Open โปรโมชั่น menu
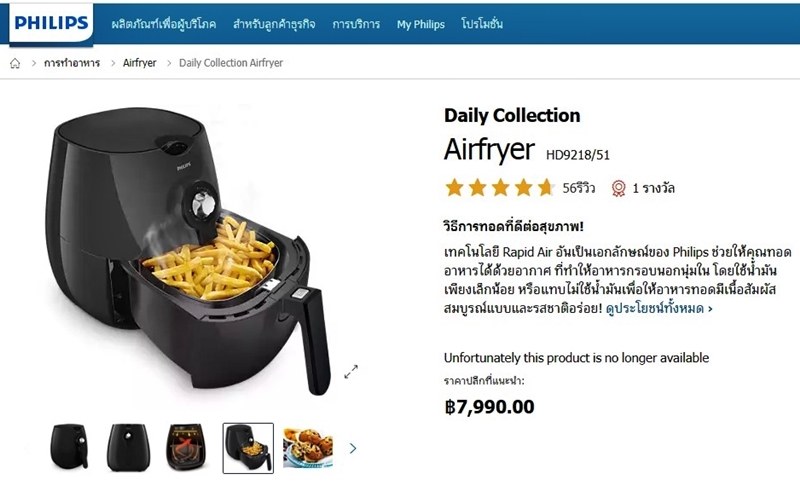 (482, 24)
